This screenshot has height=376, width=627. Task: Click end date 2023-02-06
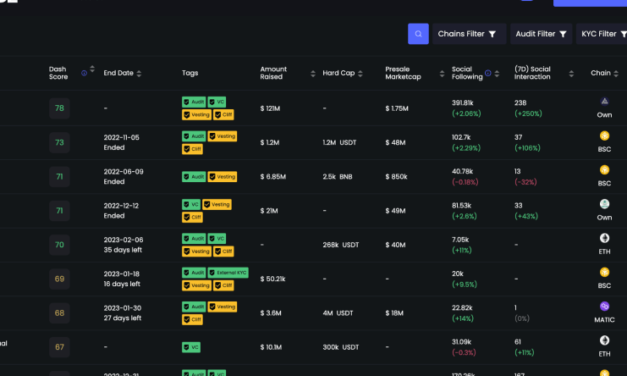pyautogui.click(x=123, y=240)
